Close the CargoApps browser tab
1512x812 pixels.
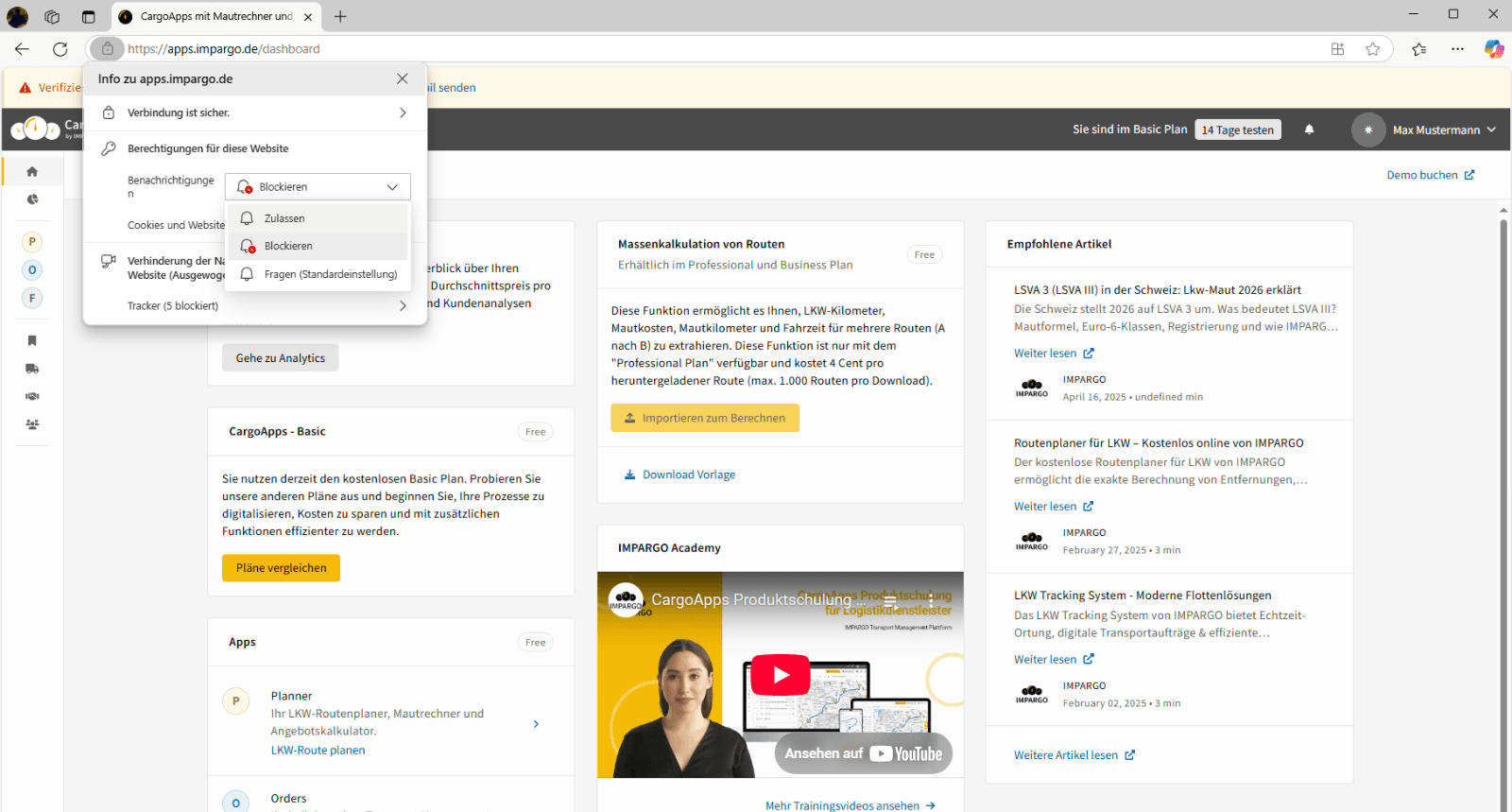(308, 16)
